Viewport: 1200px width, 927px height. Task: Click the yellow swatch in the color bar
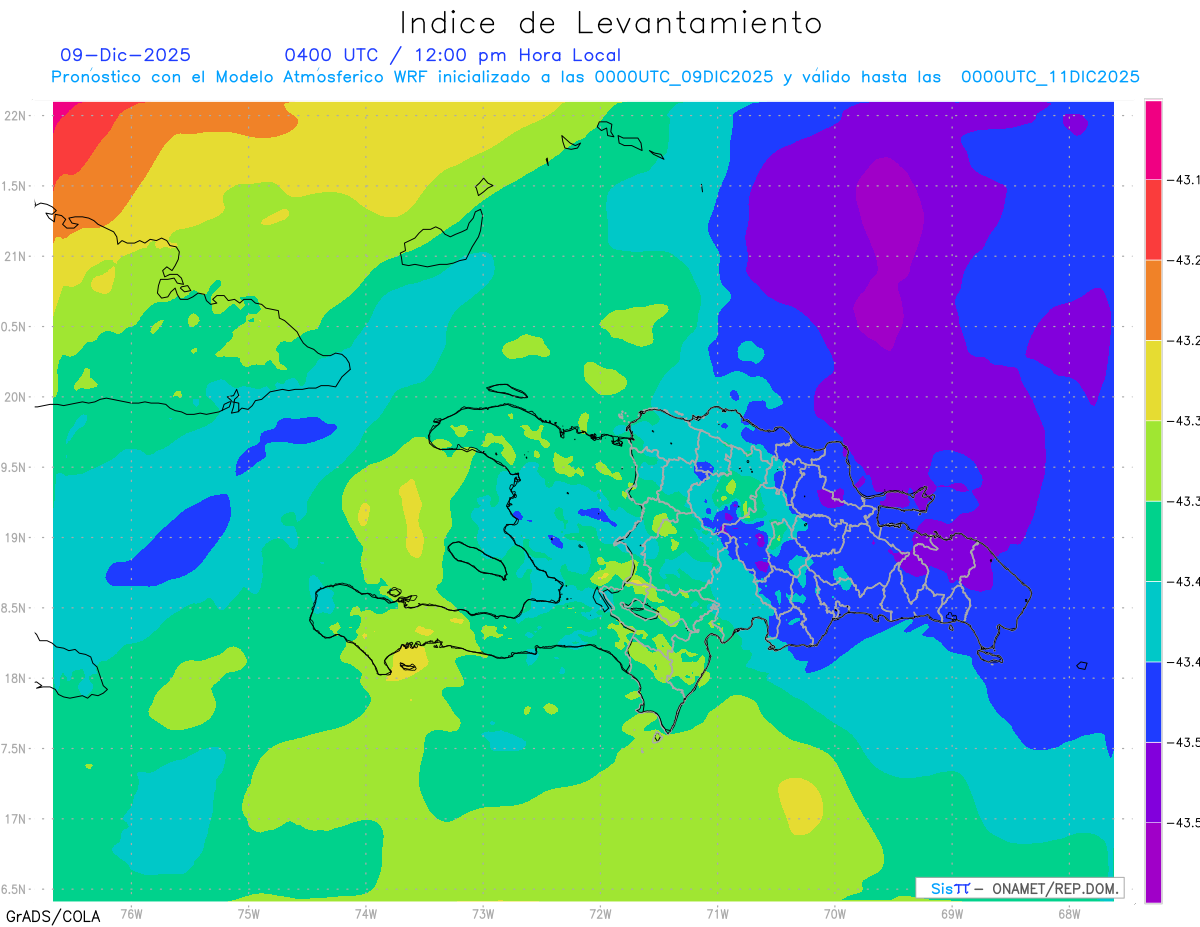(1153, 380)
